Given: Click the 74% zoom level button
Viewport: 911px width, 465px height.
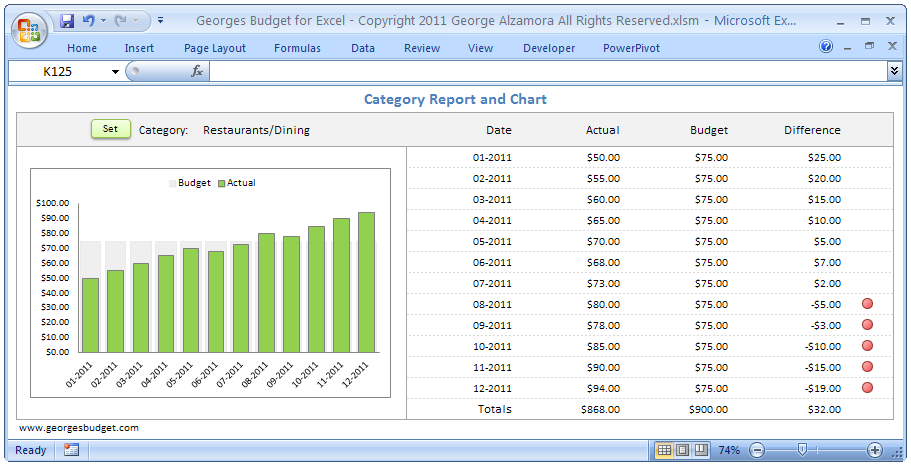Looking at the screenshot, I should click(x=729, y=450).
